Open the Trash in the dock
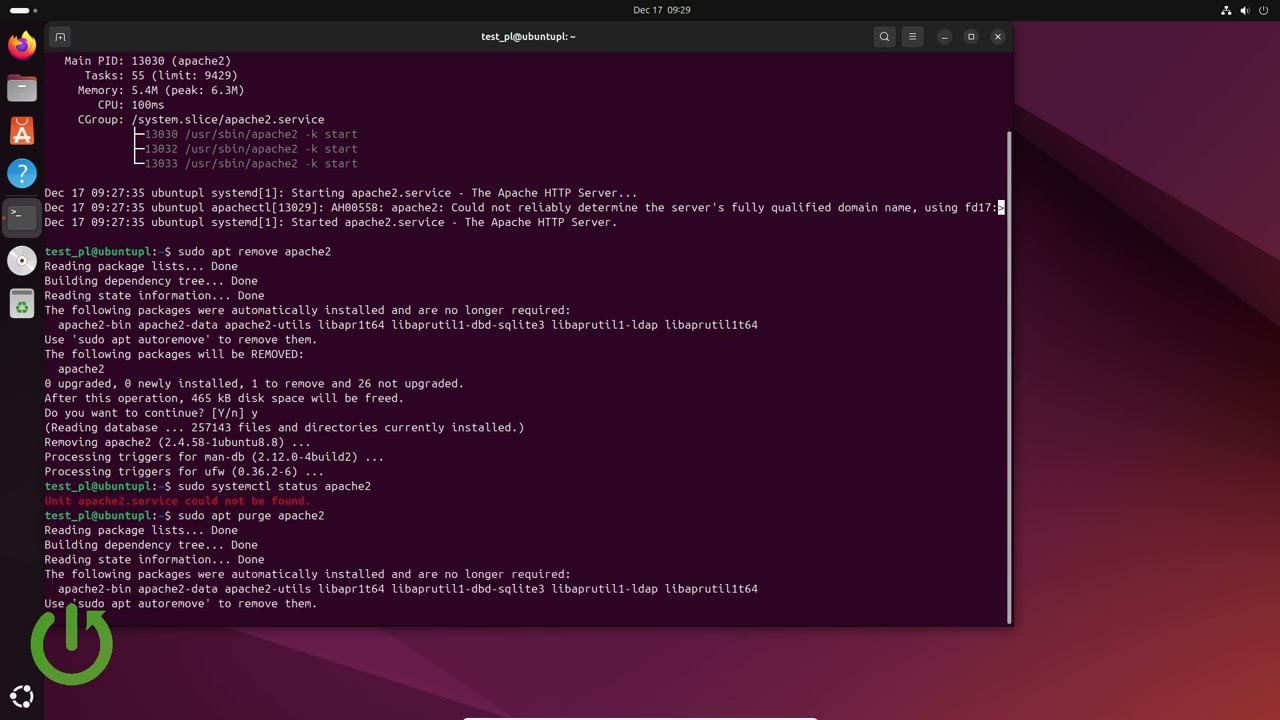This screenshot has height=720, width=1280. pos(22,303)
